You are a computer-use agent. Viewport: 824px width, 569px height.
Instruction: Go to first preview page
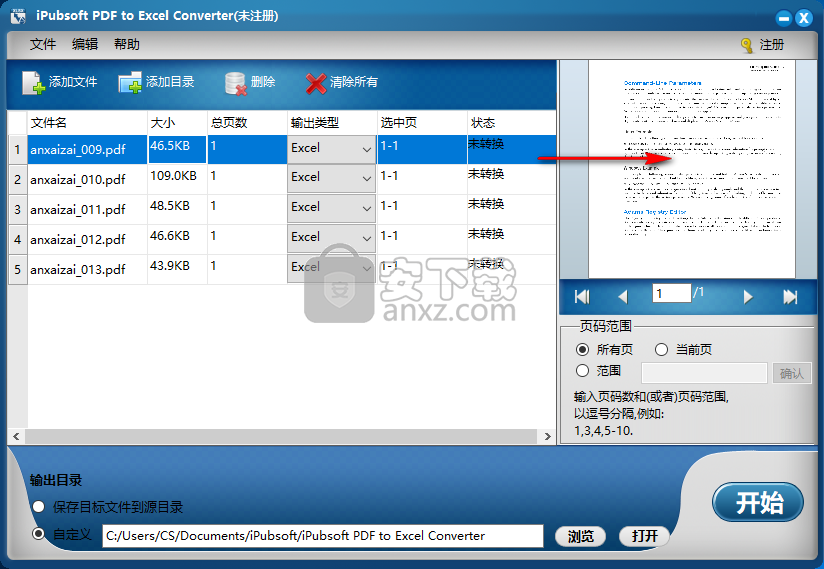[x=582, y=297]
